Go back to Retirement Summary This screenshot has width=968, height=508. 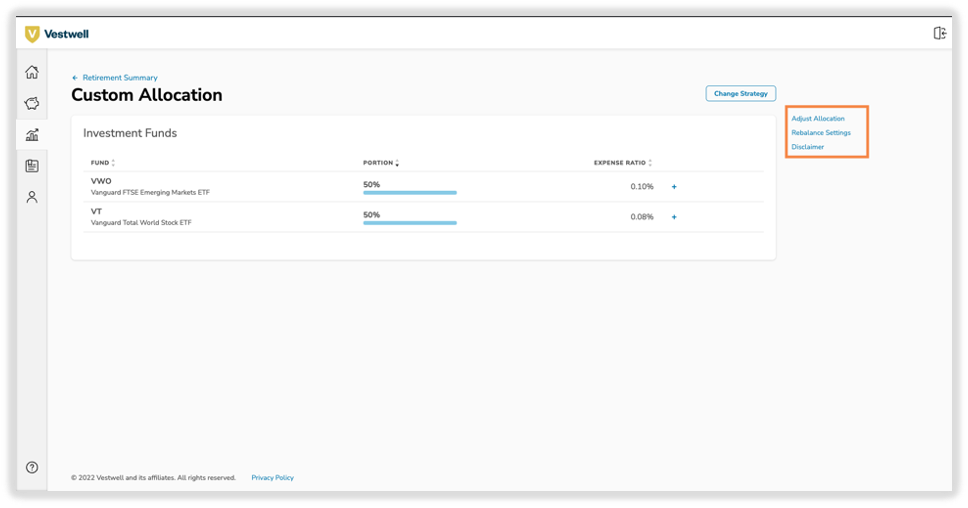(x=115, y=78)
